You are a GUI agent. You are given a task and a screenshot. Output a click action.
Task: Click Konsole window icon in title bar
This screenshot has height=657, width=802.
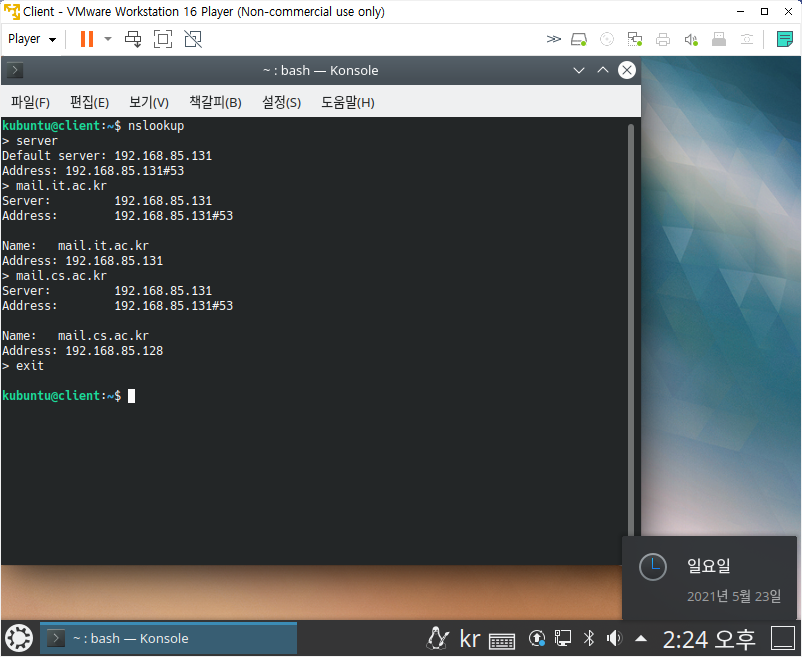coord(15,70)
